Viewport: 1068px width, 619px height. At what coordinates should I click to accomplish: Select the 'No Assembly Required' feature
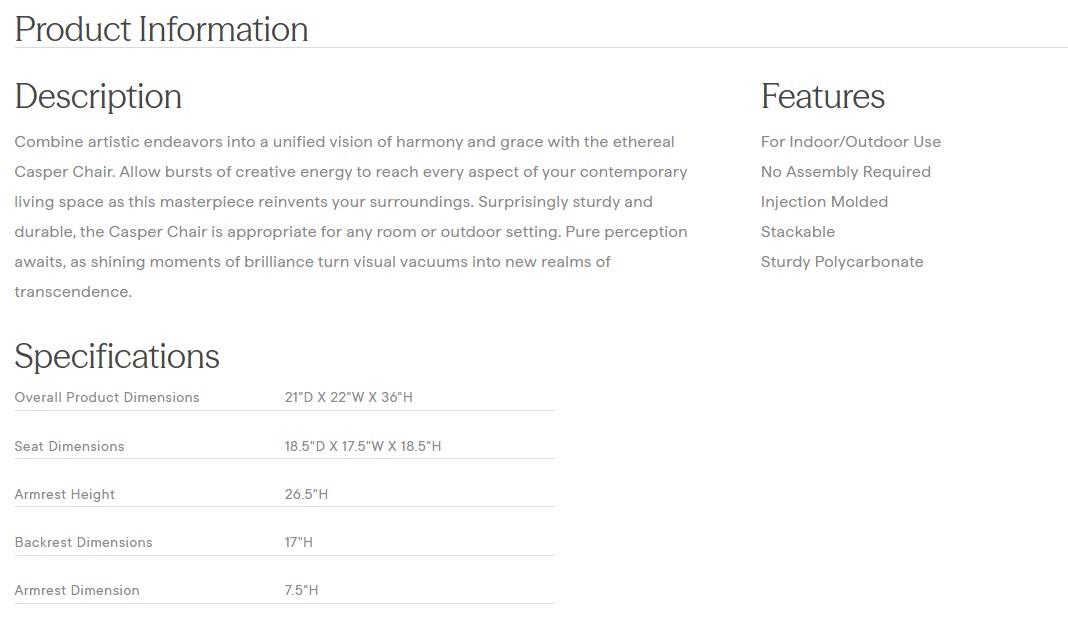click(845, 172)
